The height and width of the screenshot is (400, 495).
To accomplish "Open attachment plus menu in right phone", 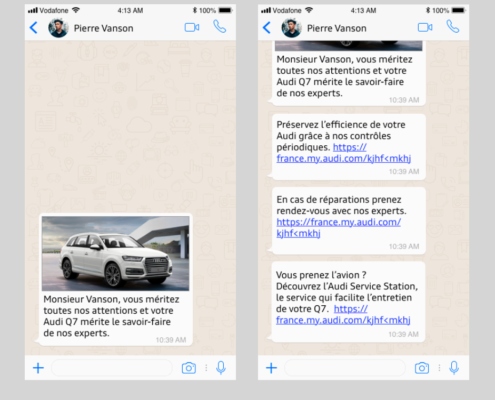I will (x=271, y=368).
